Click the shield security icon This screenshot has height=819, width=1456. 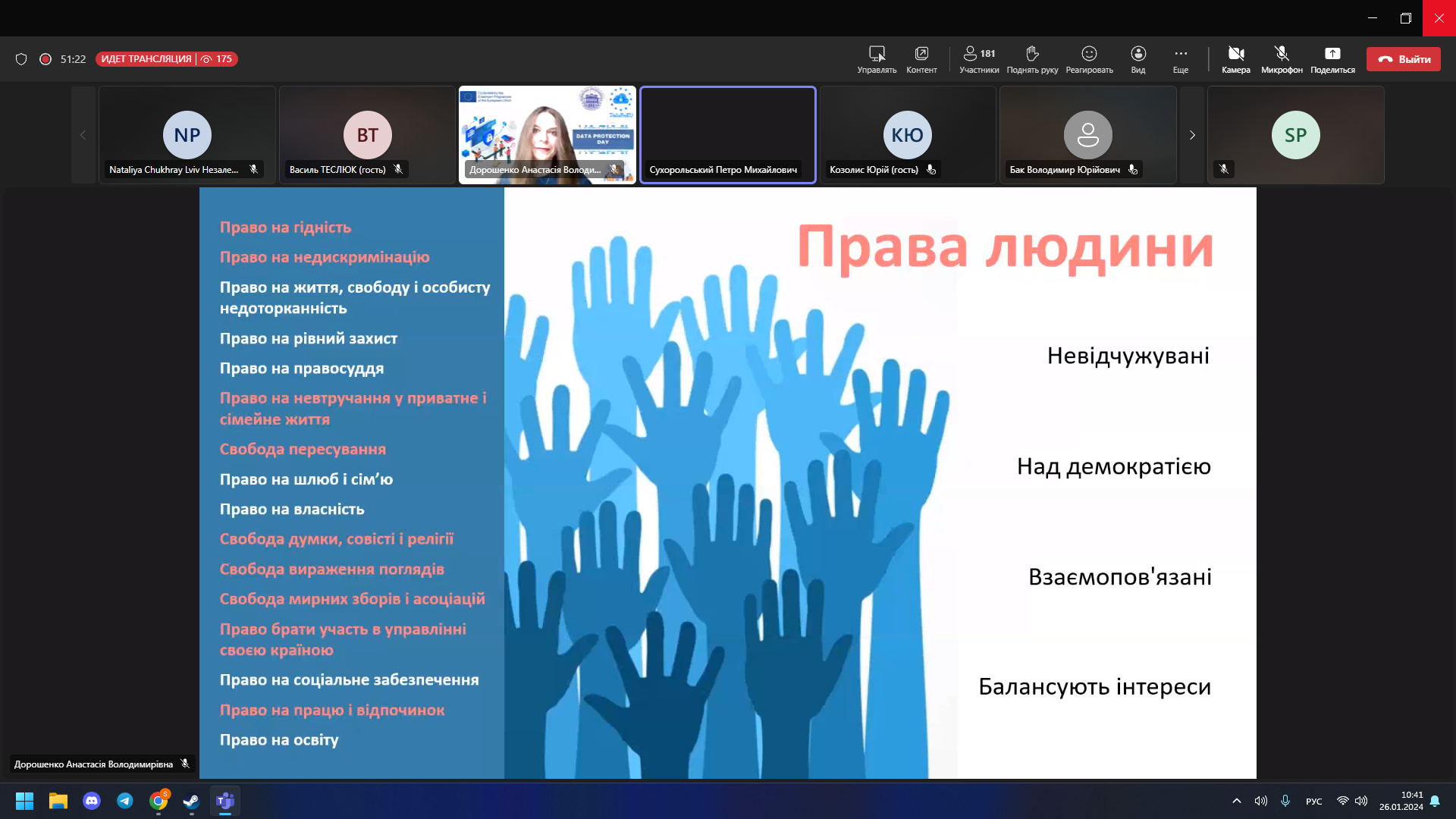click(x=21, y=59)
